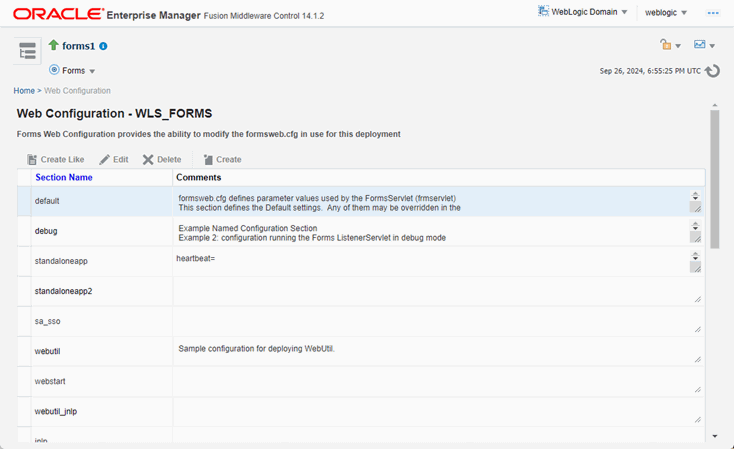This screenshot has height=450, width=734.
Task: Click the empty standaloneapp2 comments field
Action: [x=438, y=291]
